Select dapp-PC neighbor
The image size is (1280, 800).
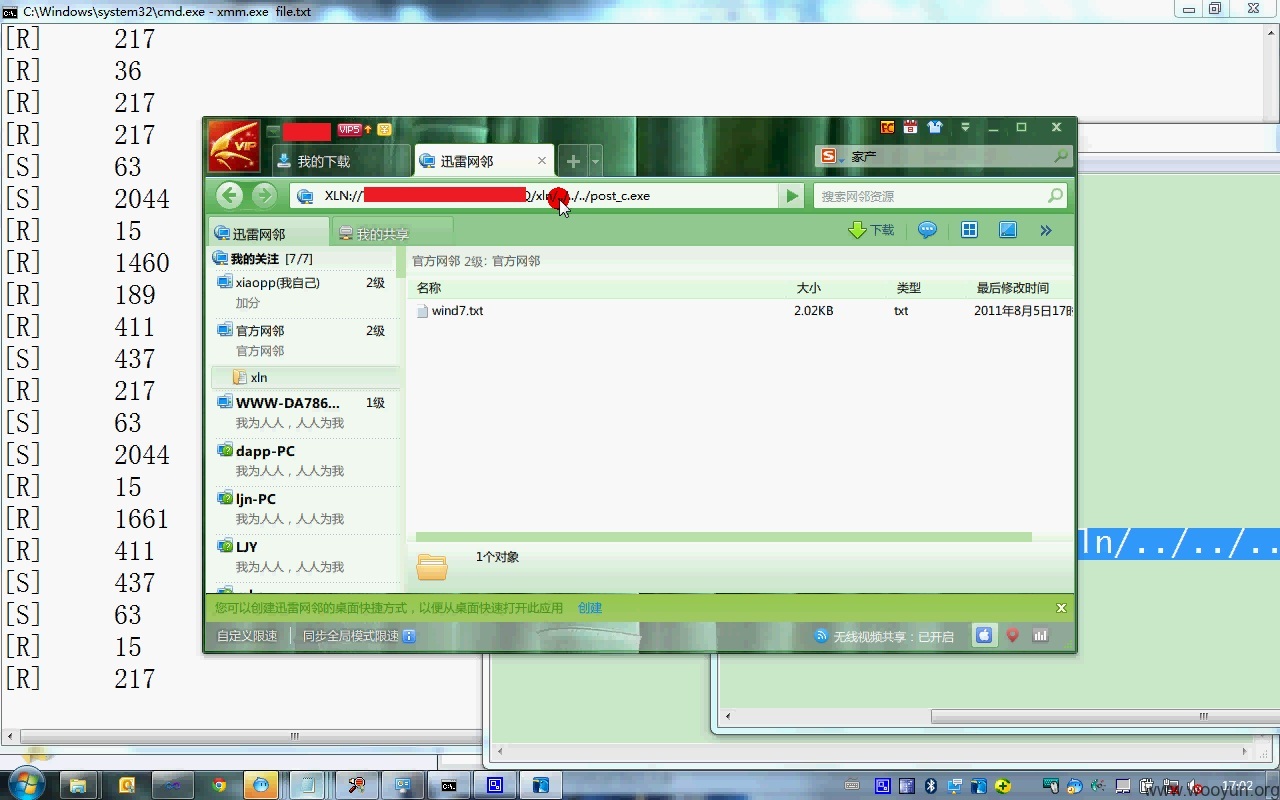[305, 460]
